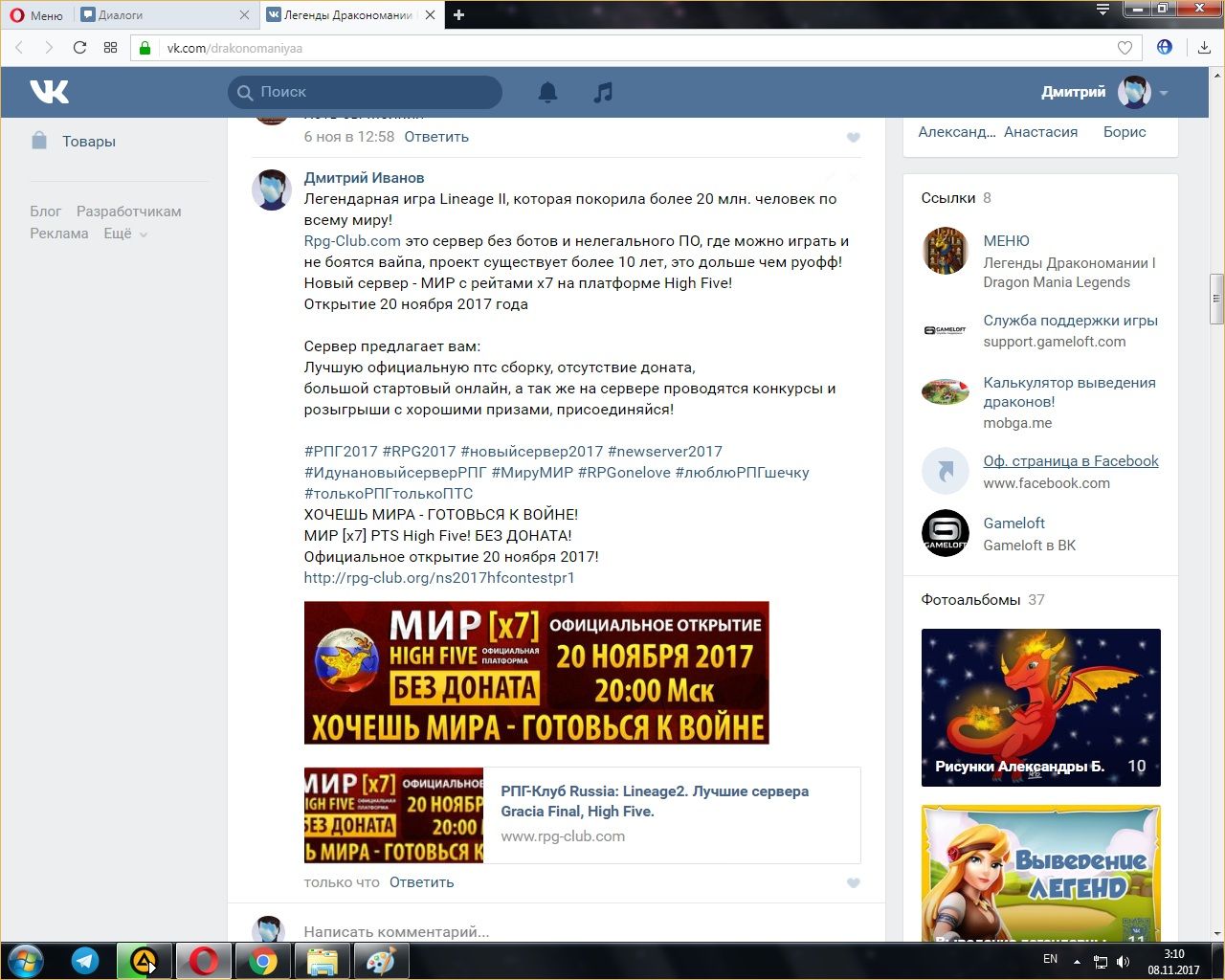Open МЕНЮ link thumbnail icon
The width and height of the screenshot is (1225, 980).
point(945,251)
